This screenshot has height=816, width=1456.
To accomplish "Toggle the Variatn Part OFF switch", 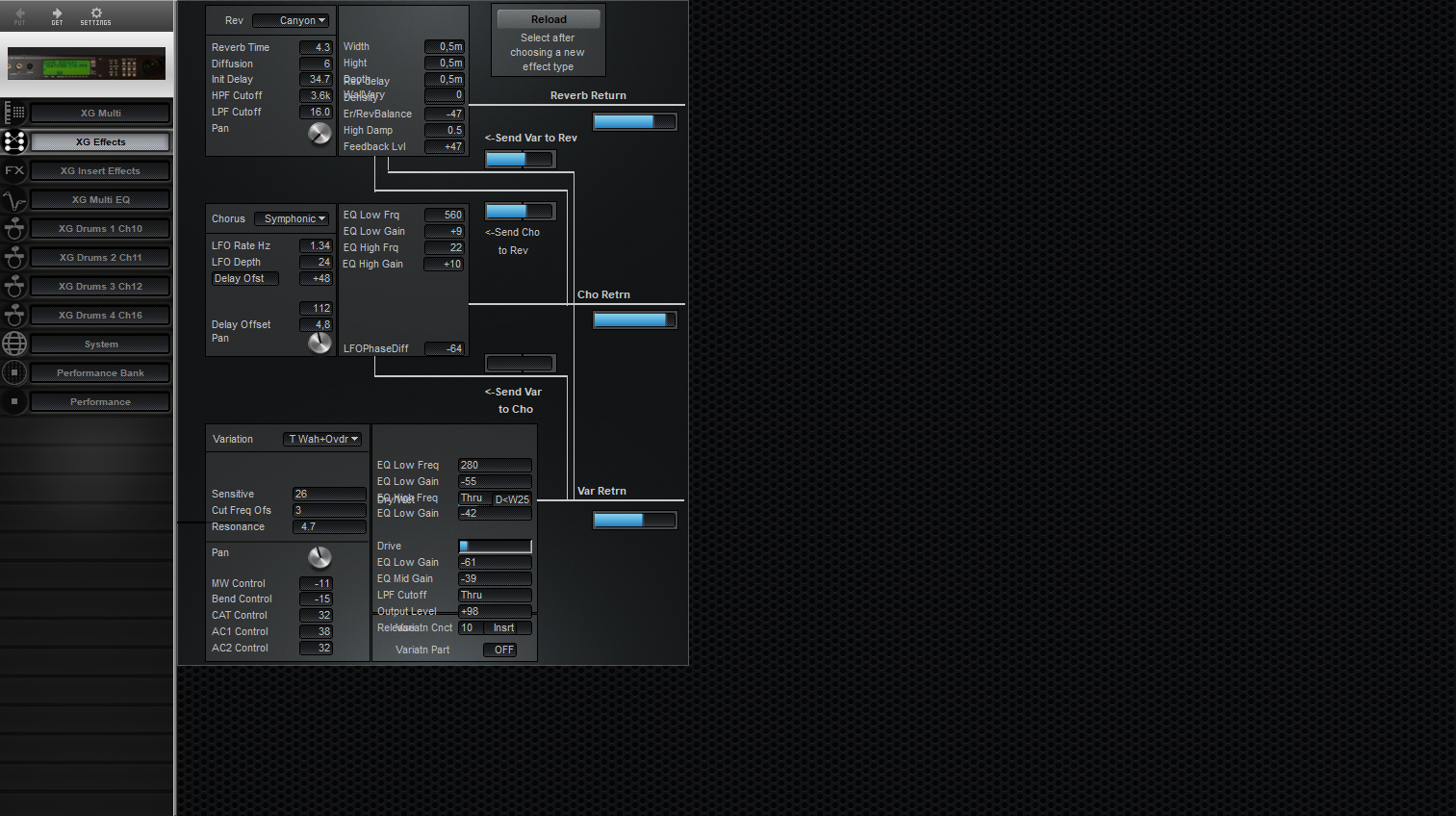I will (x=503, y=650).
